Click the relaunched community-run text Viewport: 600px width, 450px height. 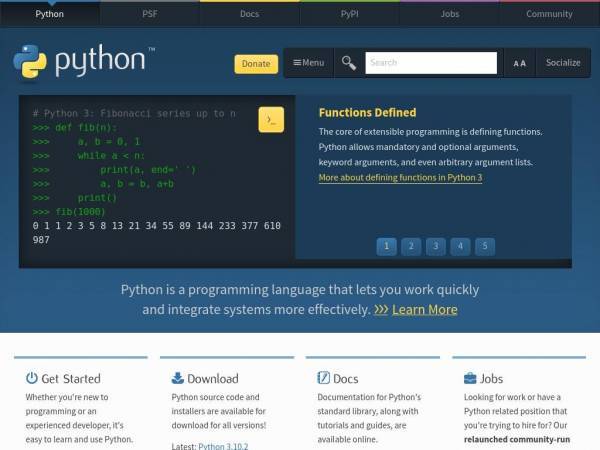coord(517,439)
